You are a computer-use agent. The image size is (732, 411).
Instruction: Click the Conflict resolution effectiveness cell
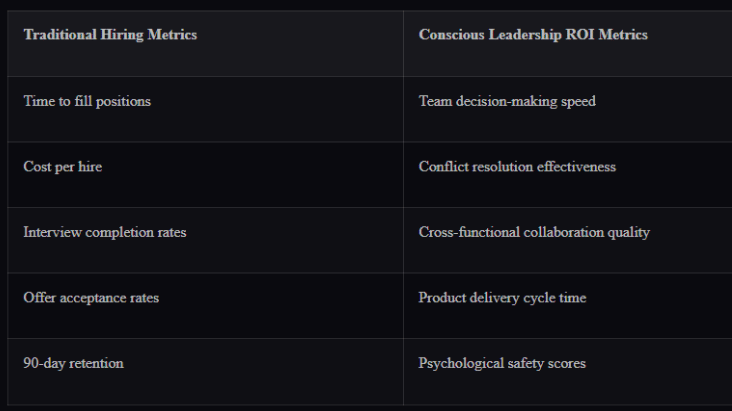[517, 167]
